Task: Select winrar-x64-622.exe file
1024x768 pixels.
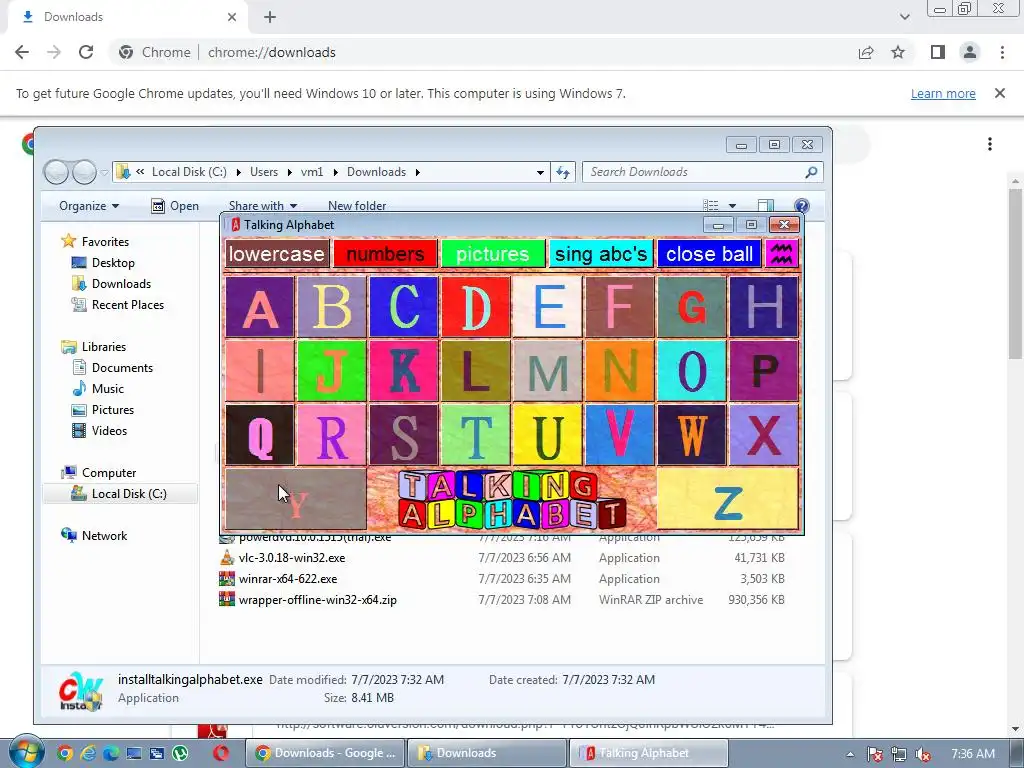Action: coord(288,579)
